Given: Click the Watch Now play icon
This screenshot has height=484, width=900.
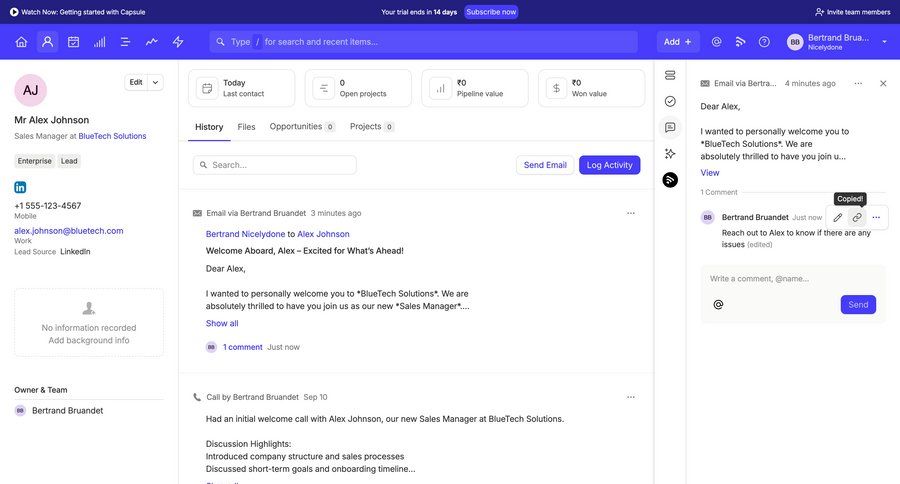Looking at the screenshot, I should [14, 11].
